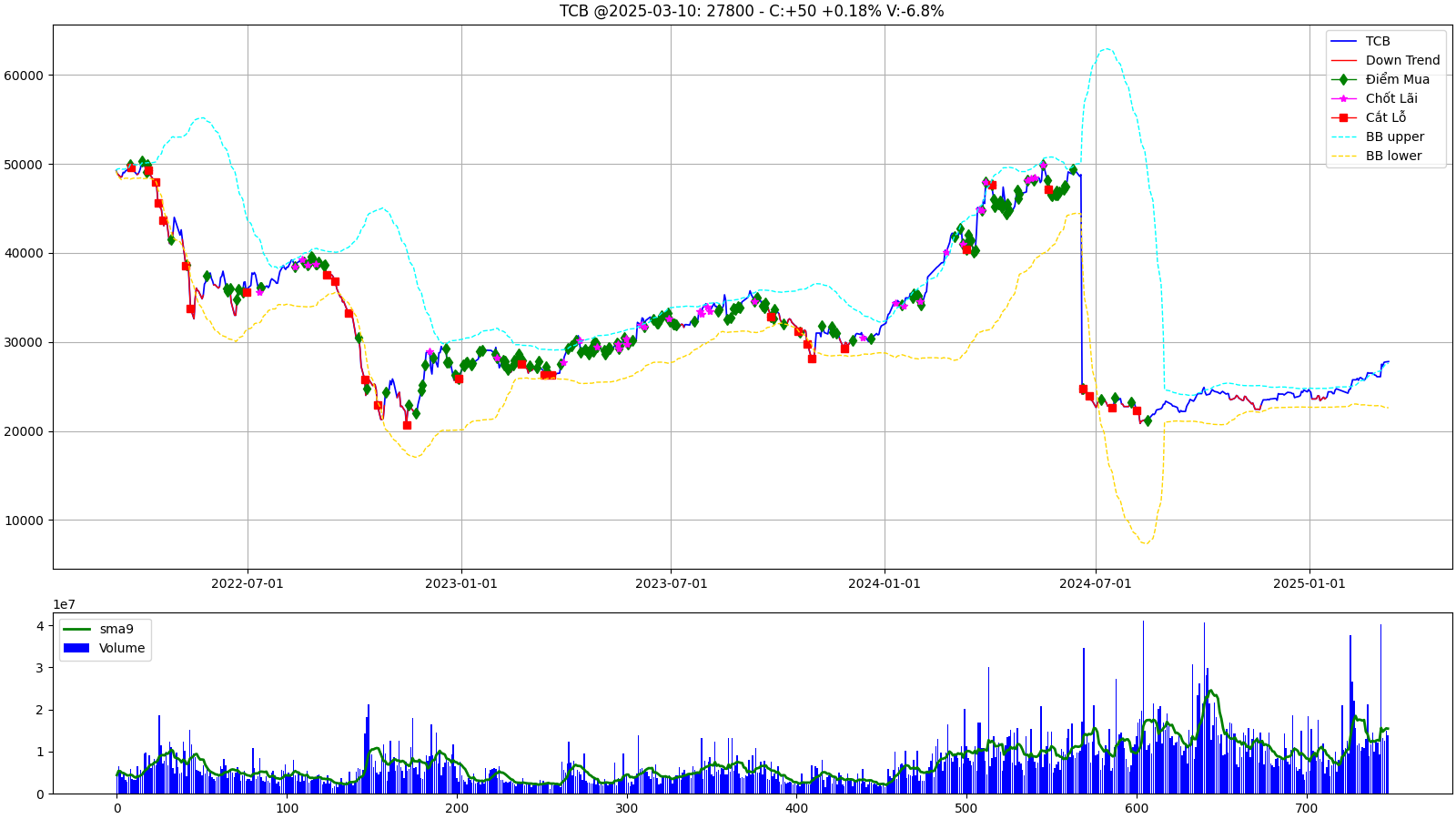Click the 2022-07-01 date axis label
Image resolution: width=1456 pixels, height=819 pixels.
(248, 583)
